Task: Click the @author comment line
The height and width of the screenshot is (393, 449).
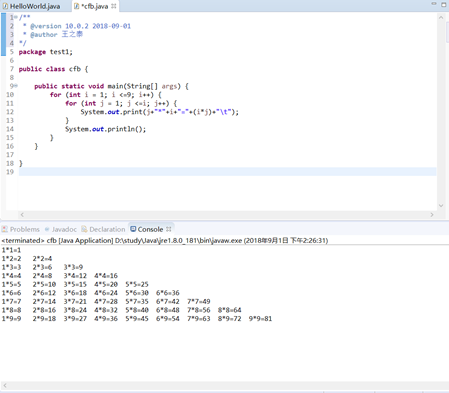Action: [x=53, y=34]
